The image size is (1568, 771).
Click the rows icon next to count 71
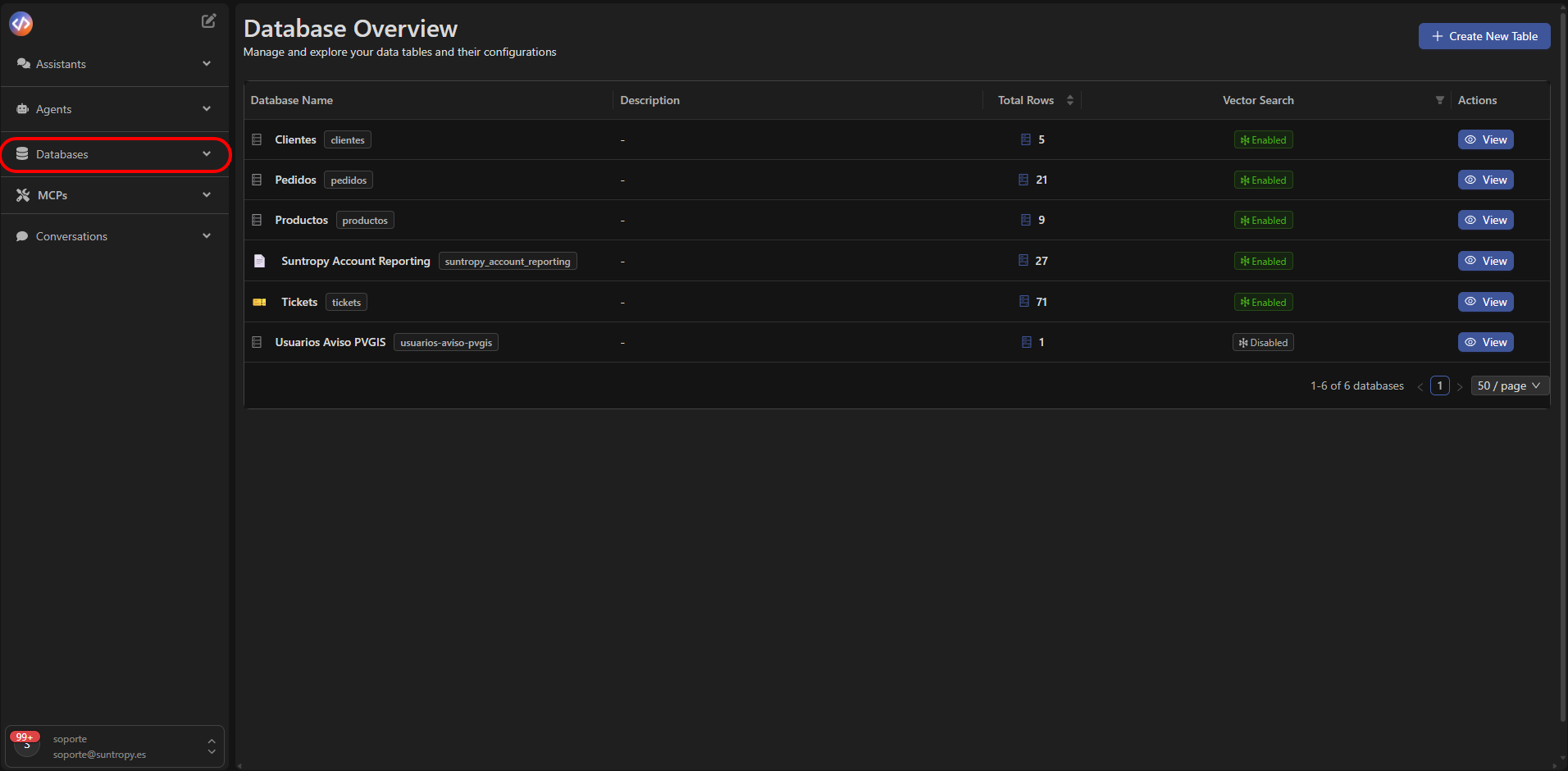tap(1024, 302)
